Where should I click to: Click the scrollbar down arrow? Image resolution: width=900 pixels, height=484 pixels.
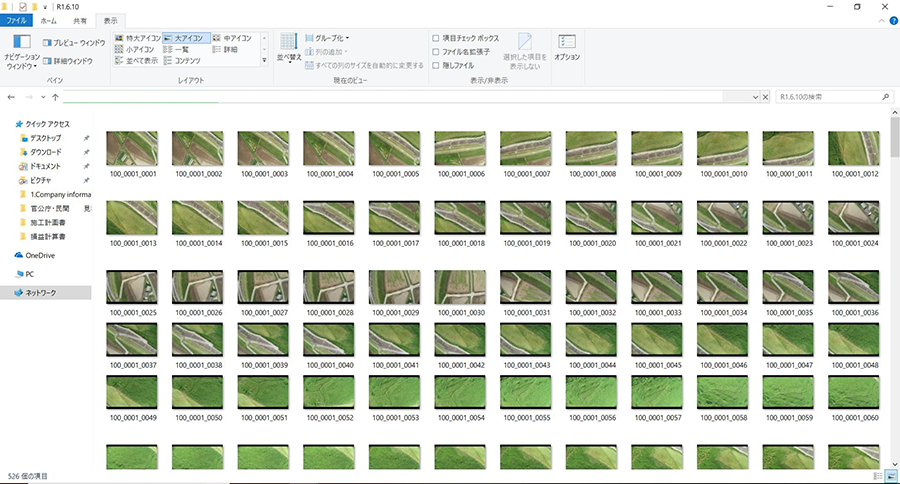(895, 464)
